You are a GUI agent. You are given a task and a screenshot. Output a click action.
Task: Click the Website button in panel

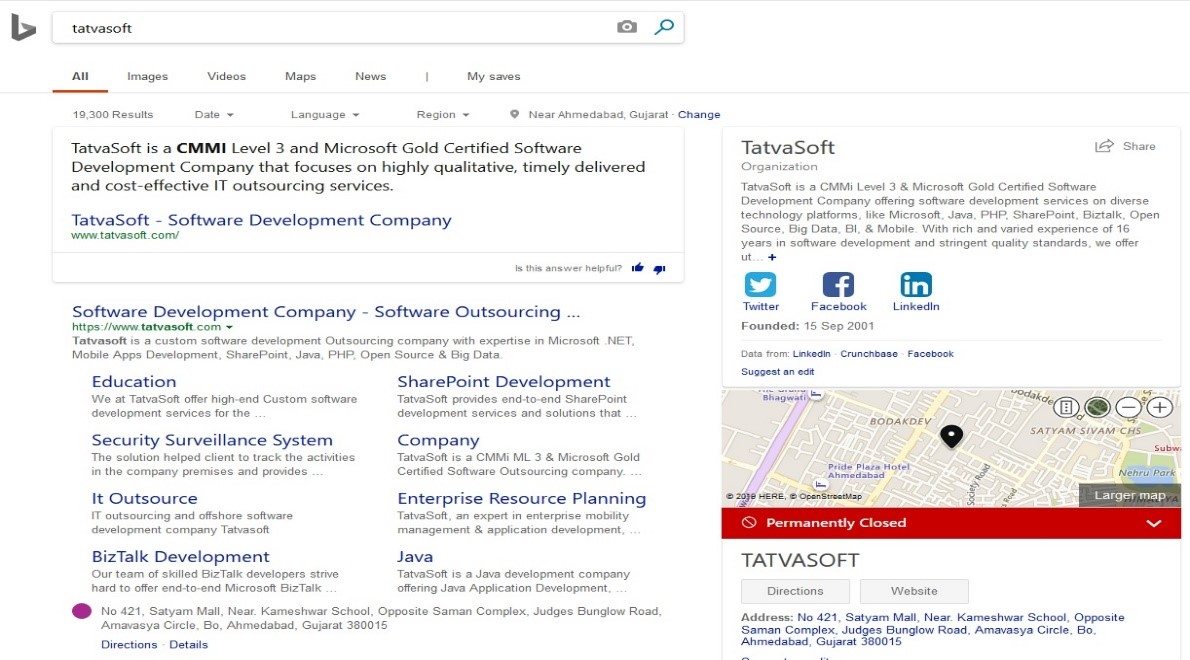[914, 591]
